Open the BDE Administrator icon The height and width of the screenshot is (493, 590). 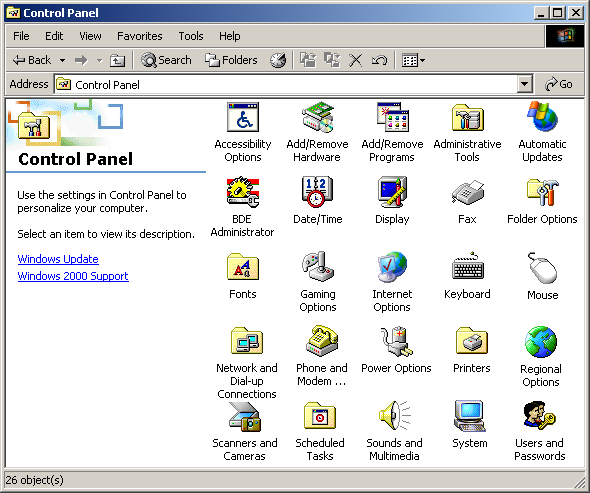(x=243, y=192)
